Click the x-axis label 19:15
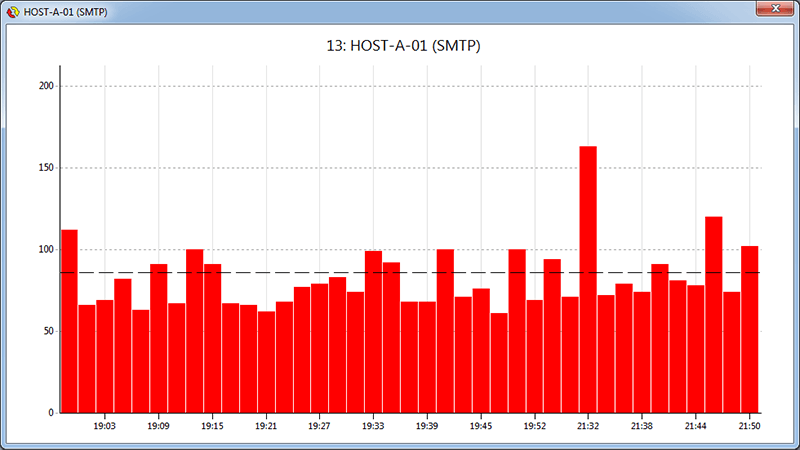 (212, 426)
